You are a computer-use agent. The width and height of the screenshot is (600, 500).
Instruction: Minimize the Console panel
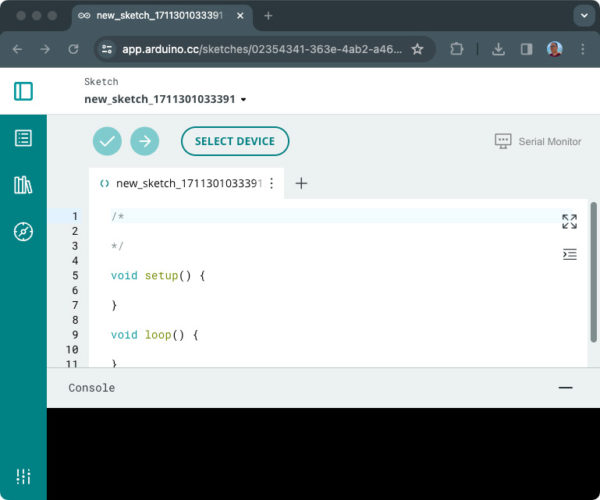pyautogui.click(x=566, y=388)
